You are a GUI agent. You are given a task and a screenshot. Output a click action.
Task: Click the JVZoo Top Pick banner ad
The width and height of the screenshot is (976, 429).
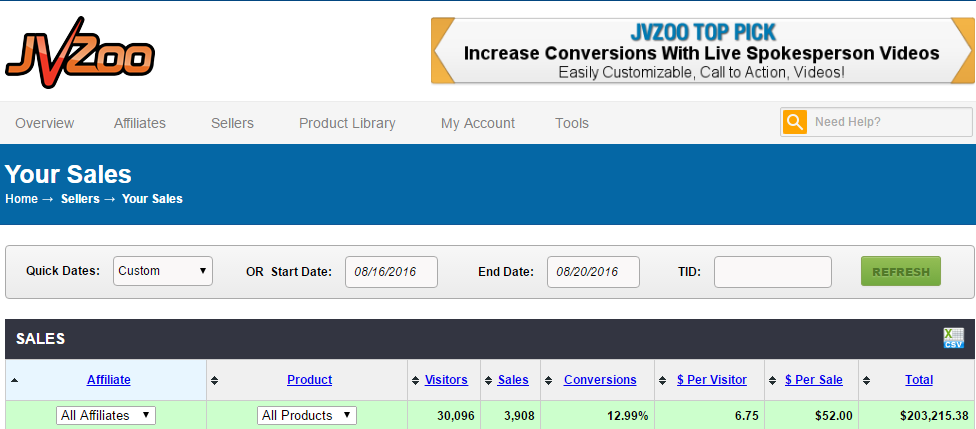click(703, 50)
